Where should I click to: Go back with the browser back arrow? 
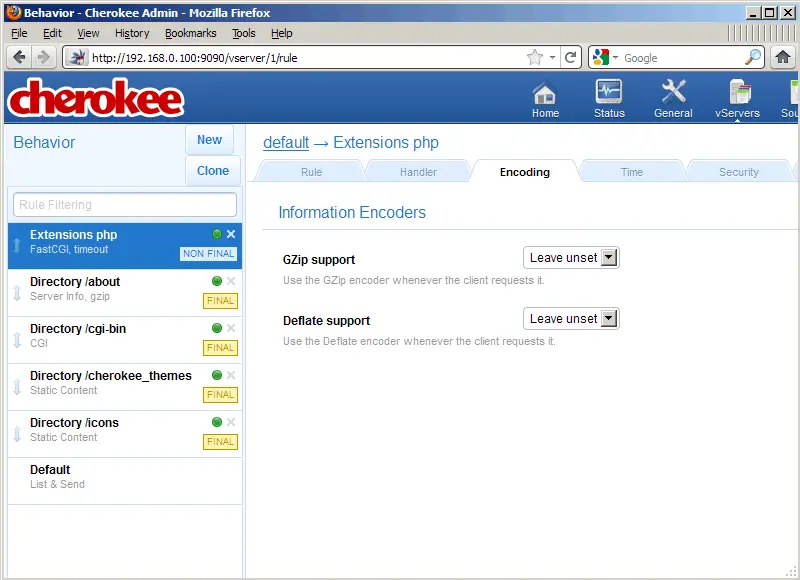19,57
